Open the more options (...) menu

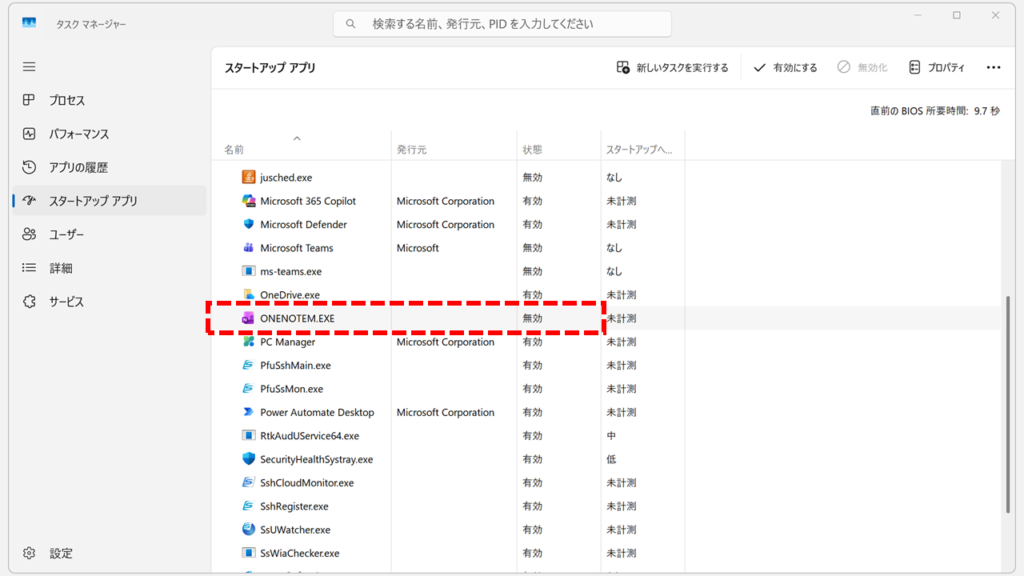[993, 66]
